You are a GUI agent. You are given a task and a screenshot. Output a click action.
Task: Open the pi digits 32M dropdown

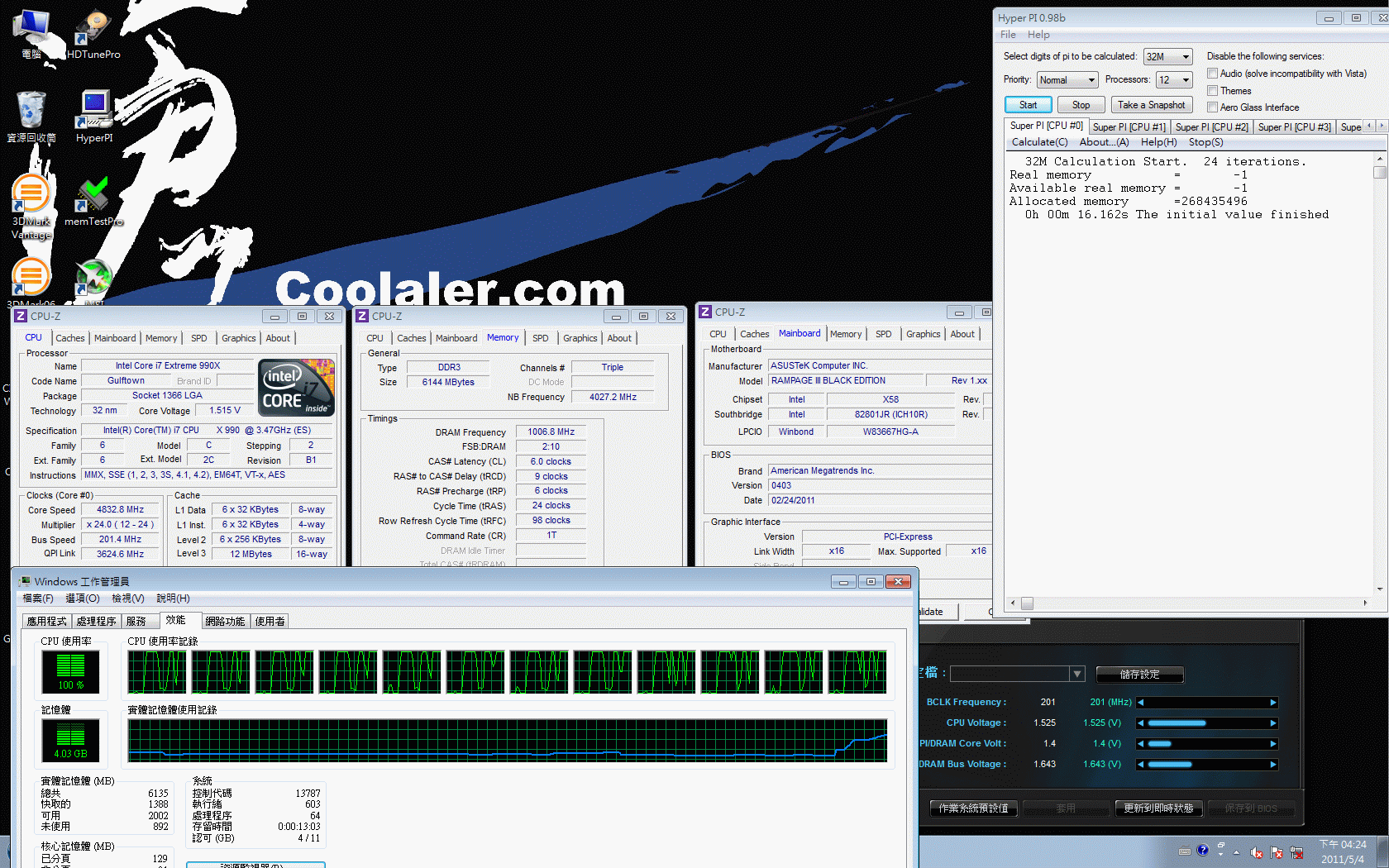pyautogui.click(x=1167, y=57)
